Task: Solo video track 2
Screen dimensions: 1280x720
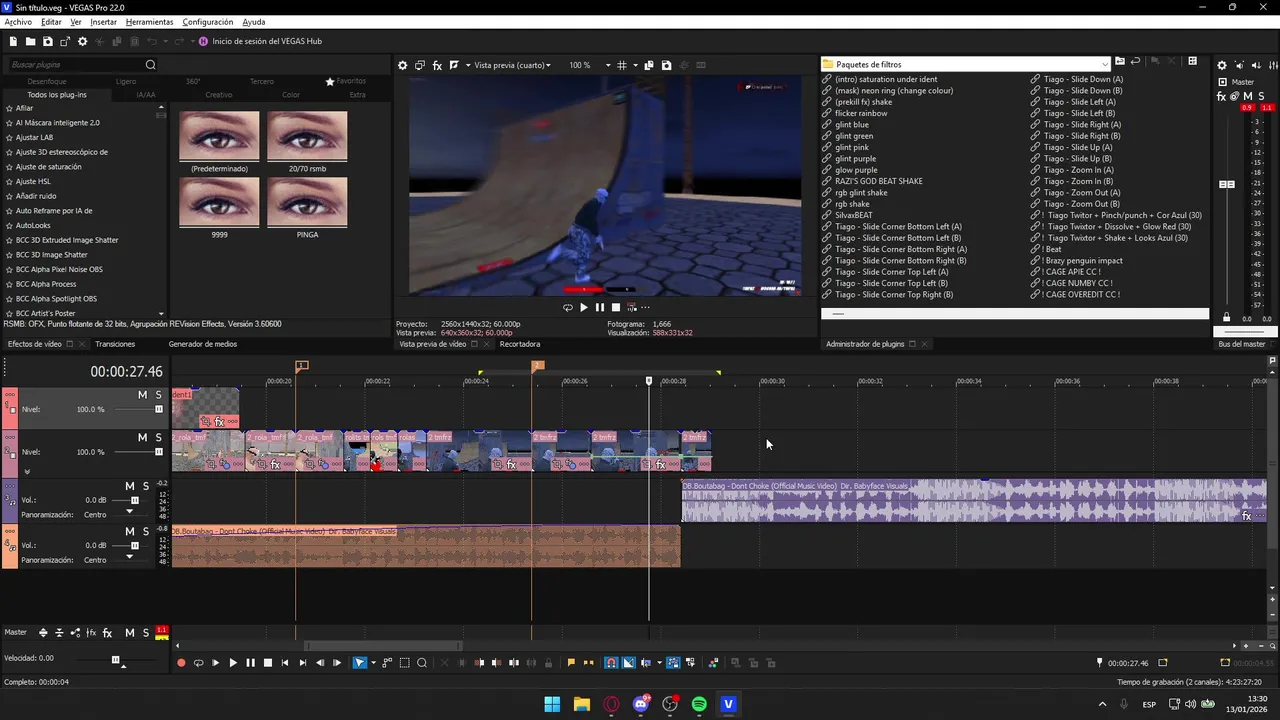Action: pos(158,438)
